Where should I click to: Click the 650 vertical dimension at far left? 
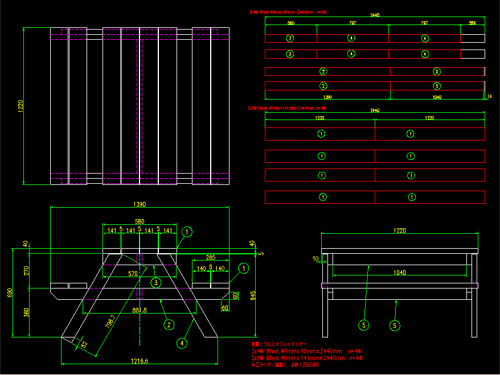[10, 293]
